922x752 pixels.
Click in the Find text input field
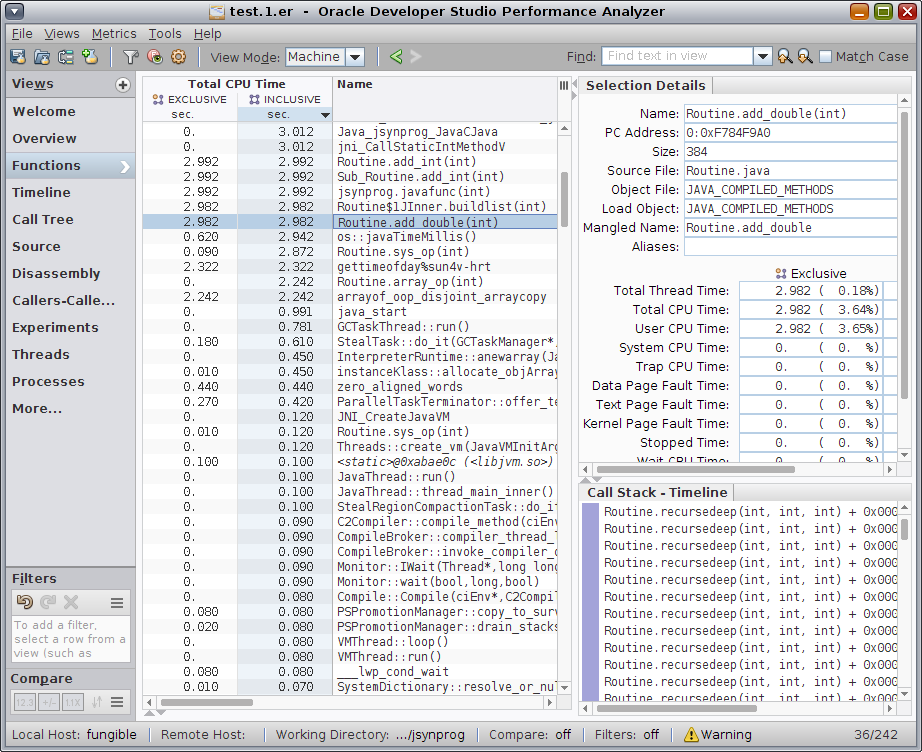[x=677, y=57]
